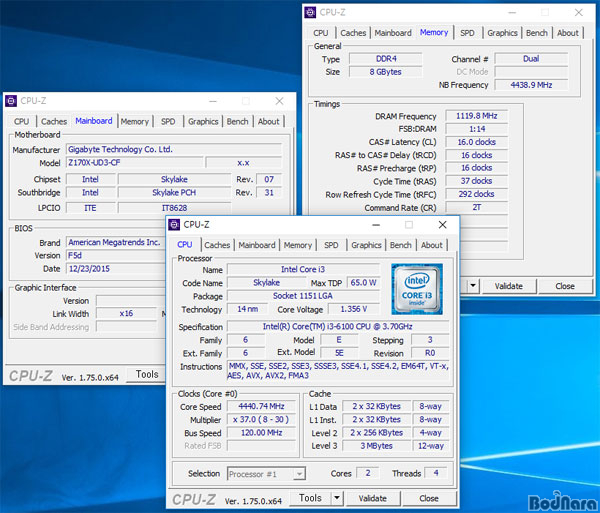Click the Core Voltage value 1.356 V
Image resolution: width=600 pixels, height=513 pixels.
tap(354, 309)
